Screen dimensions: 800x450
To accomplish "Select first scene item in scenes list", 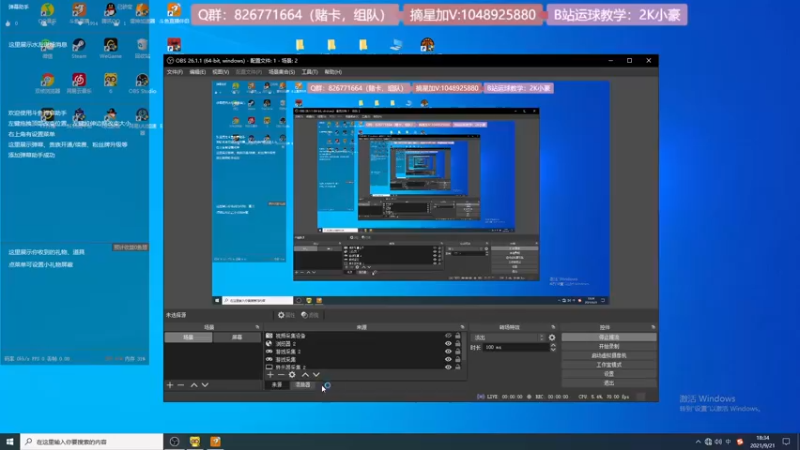I will coord(188,337).
